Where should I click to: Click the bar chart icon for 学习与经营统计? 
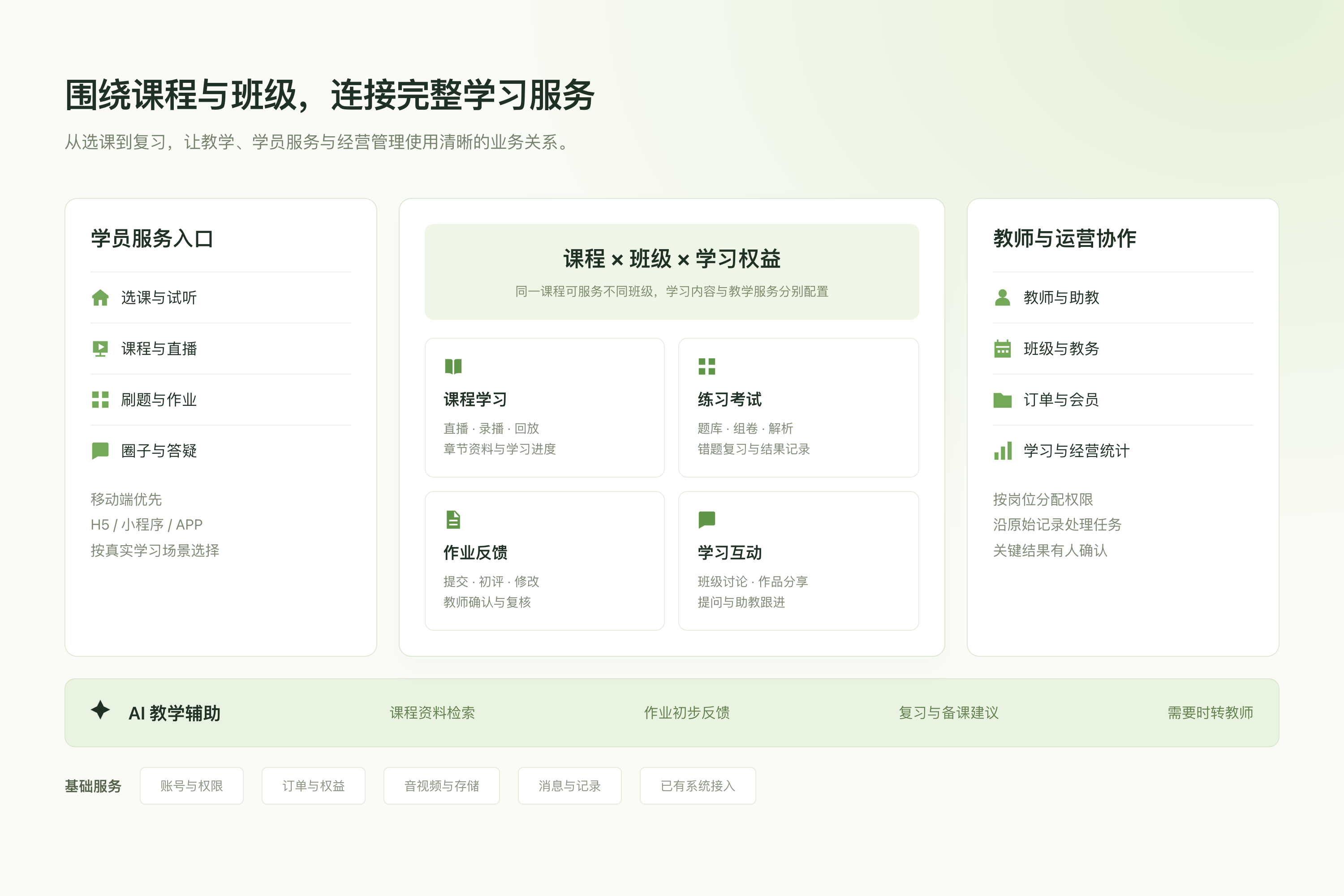pyautogui.click(x=1002, y=451)
